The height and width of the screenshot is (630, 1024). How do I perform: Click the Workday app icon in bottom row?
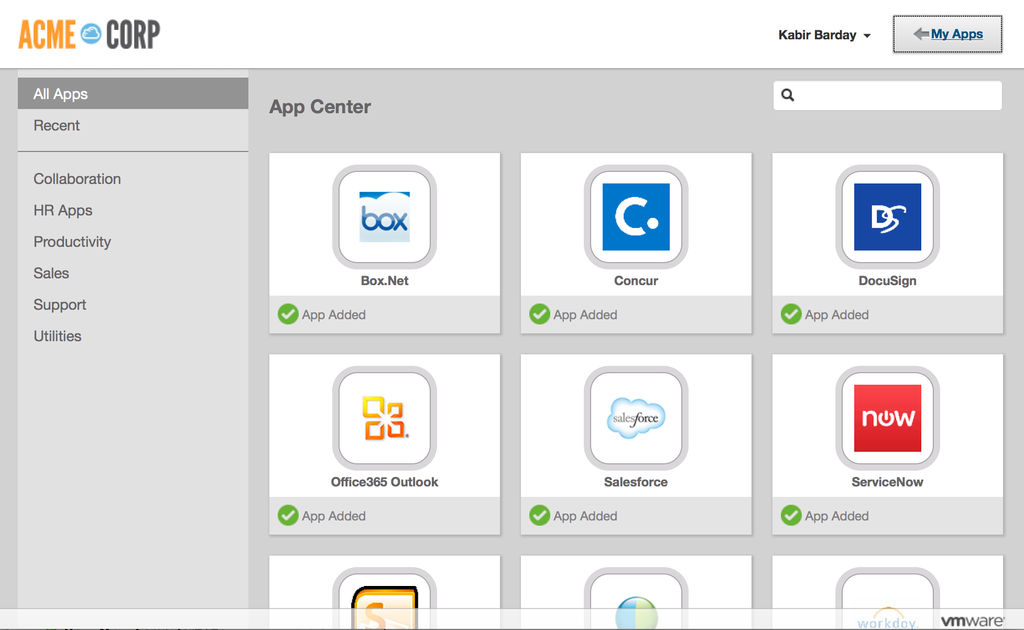tap(887, 597)
